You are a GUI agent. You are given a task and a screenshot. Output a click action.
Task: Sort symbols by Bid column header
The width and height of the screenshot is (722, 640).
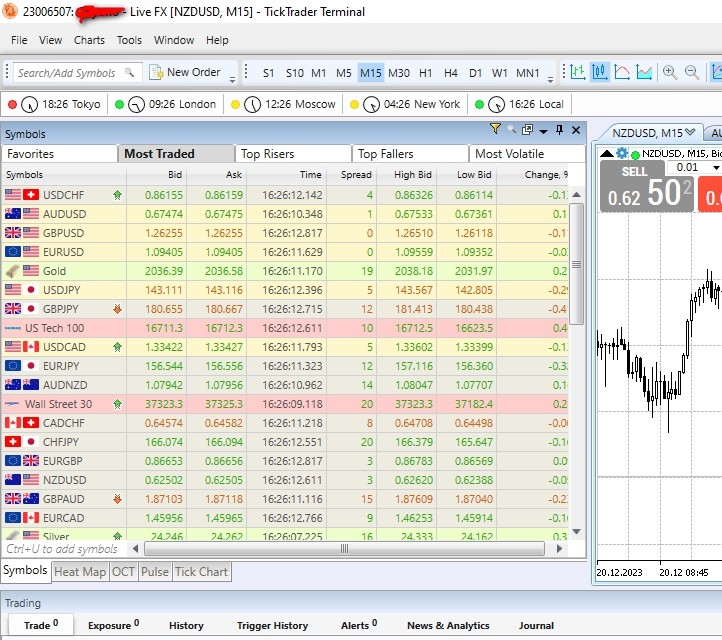[x=157, y=175]
